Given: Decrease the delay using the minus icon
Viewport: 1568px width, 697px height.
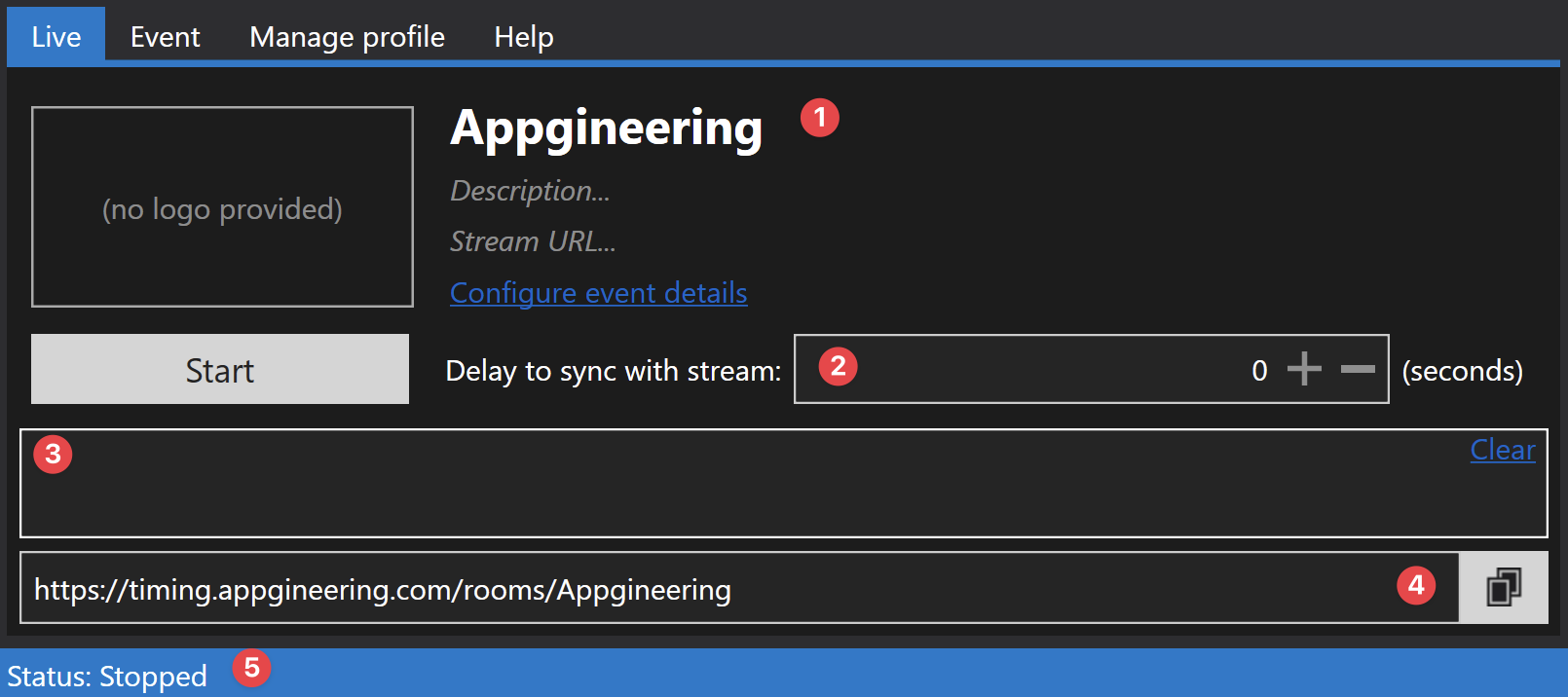Looking at the screenshot, I should pos(1358,369).
